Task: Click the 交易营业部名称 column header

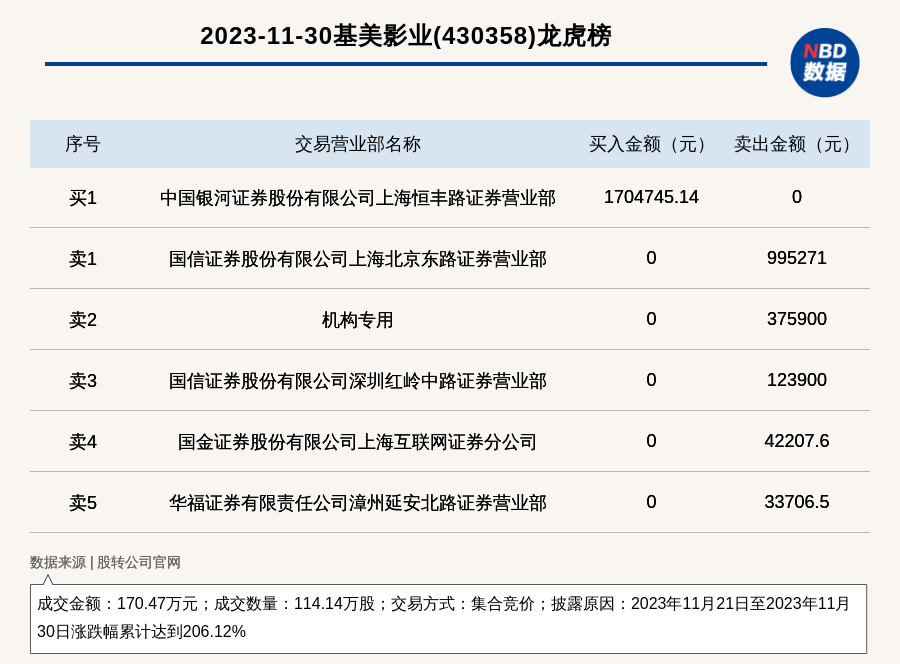Action: pyautogui.click(x=358, y=144)
